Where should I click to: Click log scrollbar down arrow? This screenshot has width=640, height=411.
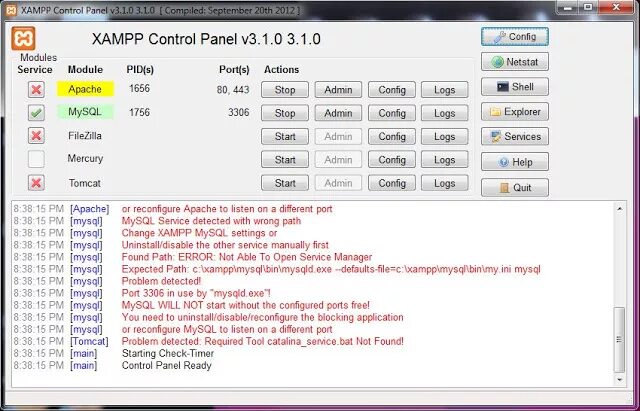tap(620, 380)
